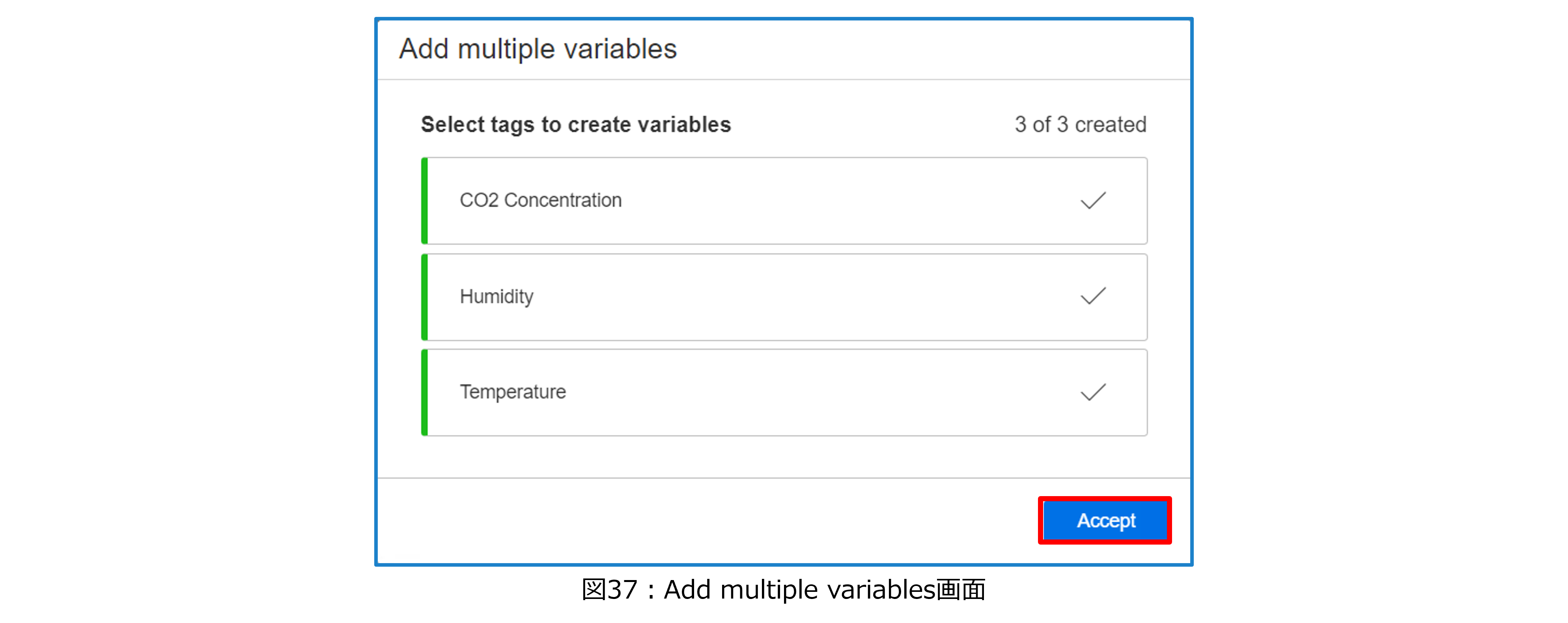Image resolution: width=1568 pixels, height=623 pixels.
Task: Select the Temperature tag label
Action: click(513, 392)
